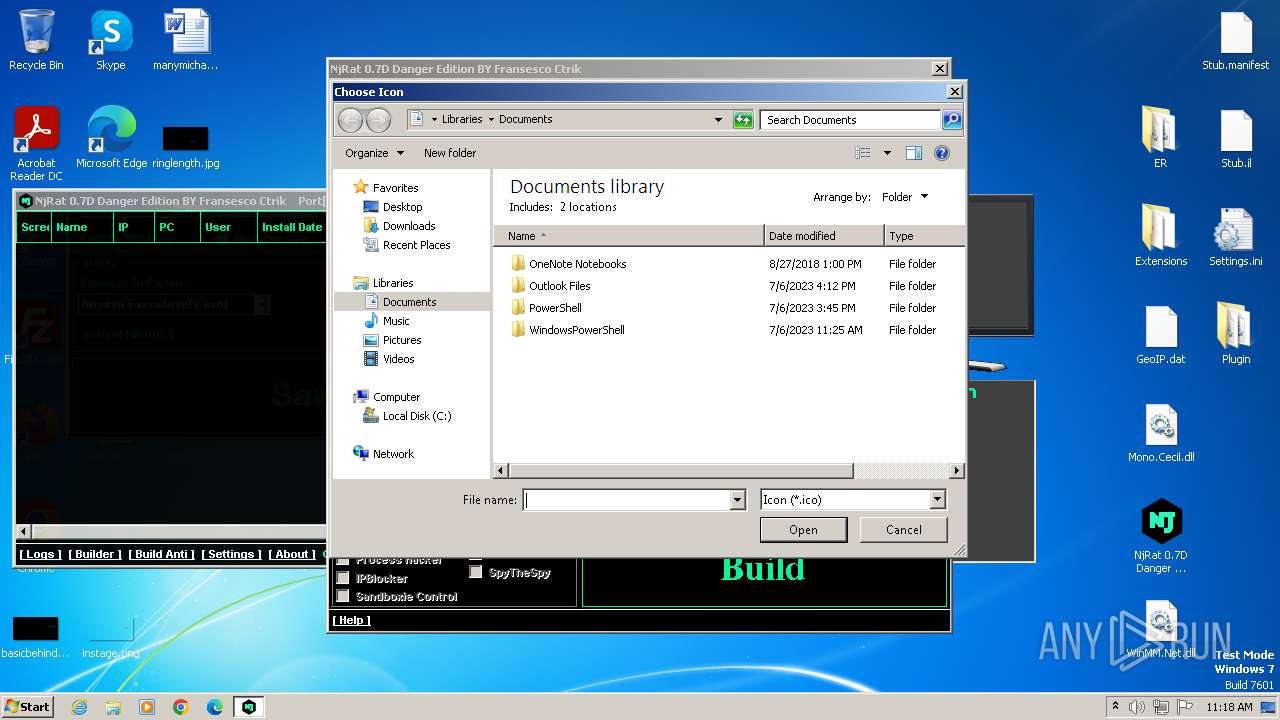
Task: Open the Icon (*.ico) file type dropdown
Action: pyautogui.click(x=937, y=499)
